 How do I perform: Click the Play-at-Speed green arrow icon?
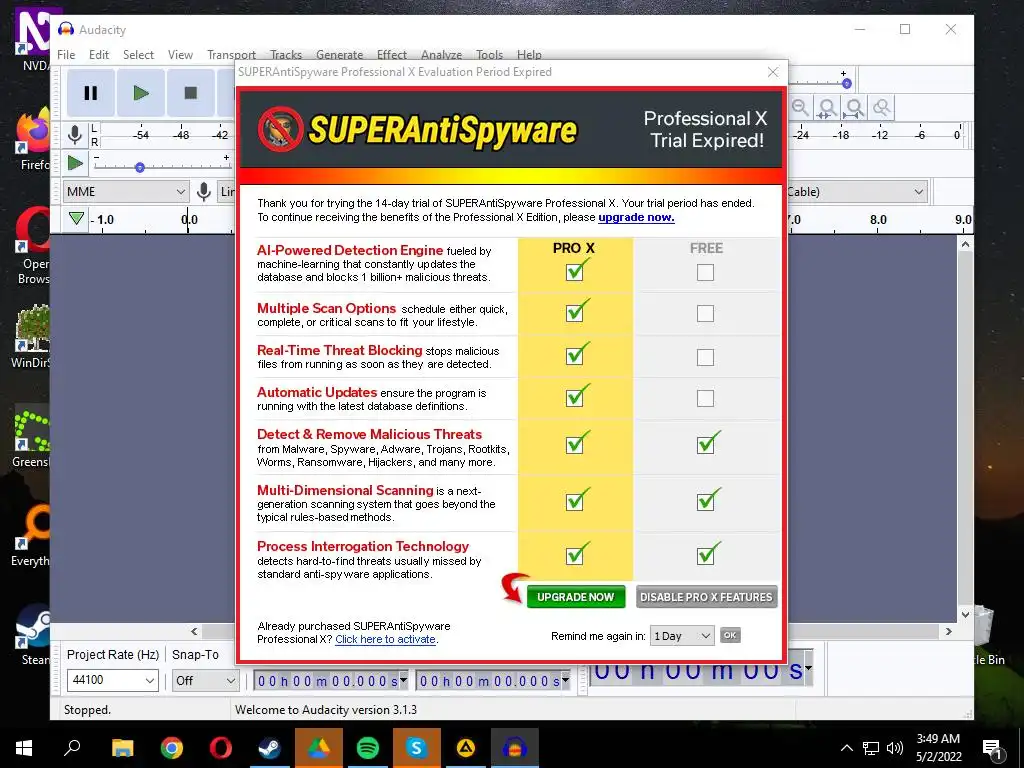(75, 163)
